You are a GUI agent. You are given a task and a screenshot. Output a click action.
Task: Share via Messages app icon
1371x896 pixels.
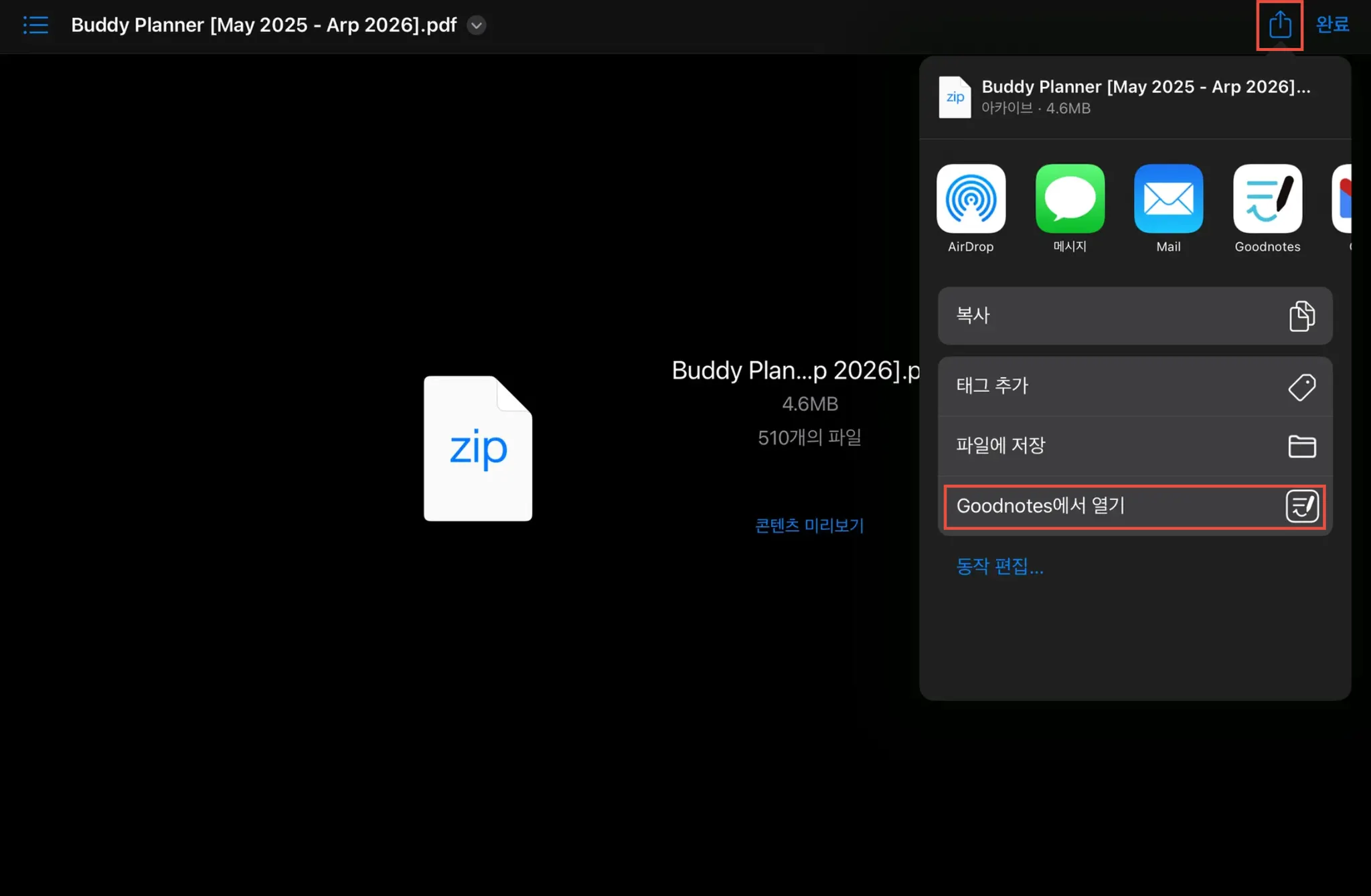1070,199
